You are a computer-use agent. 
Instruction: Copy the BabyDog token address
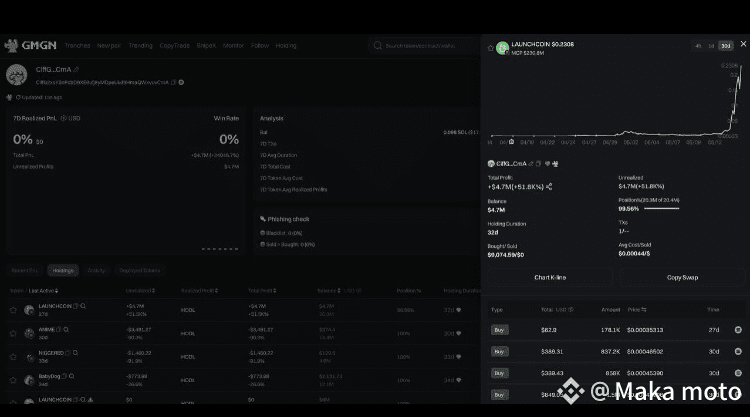[x=64, y=376]
